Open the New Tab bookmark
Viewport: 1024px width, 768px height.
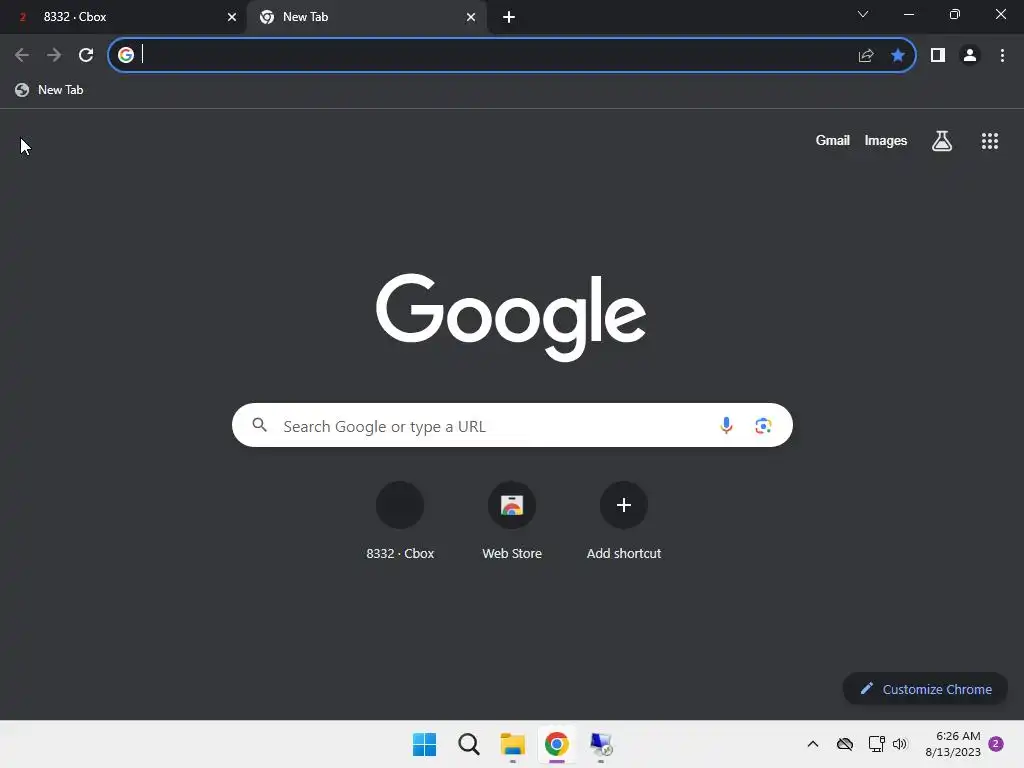pos(50,90)
